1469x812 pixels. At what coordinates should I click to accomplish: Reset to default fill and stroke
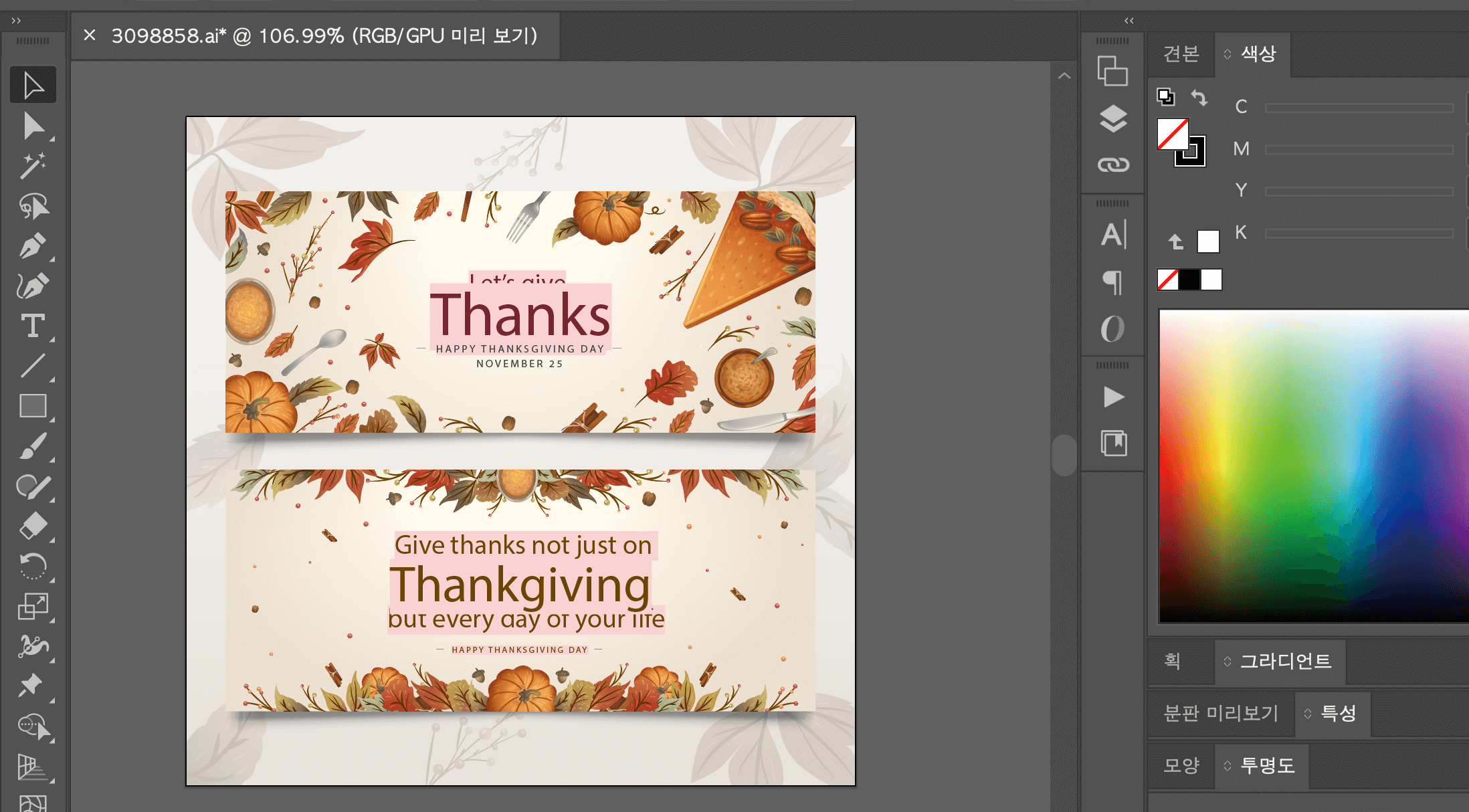tap(1166, 98)
